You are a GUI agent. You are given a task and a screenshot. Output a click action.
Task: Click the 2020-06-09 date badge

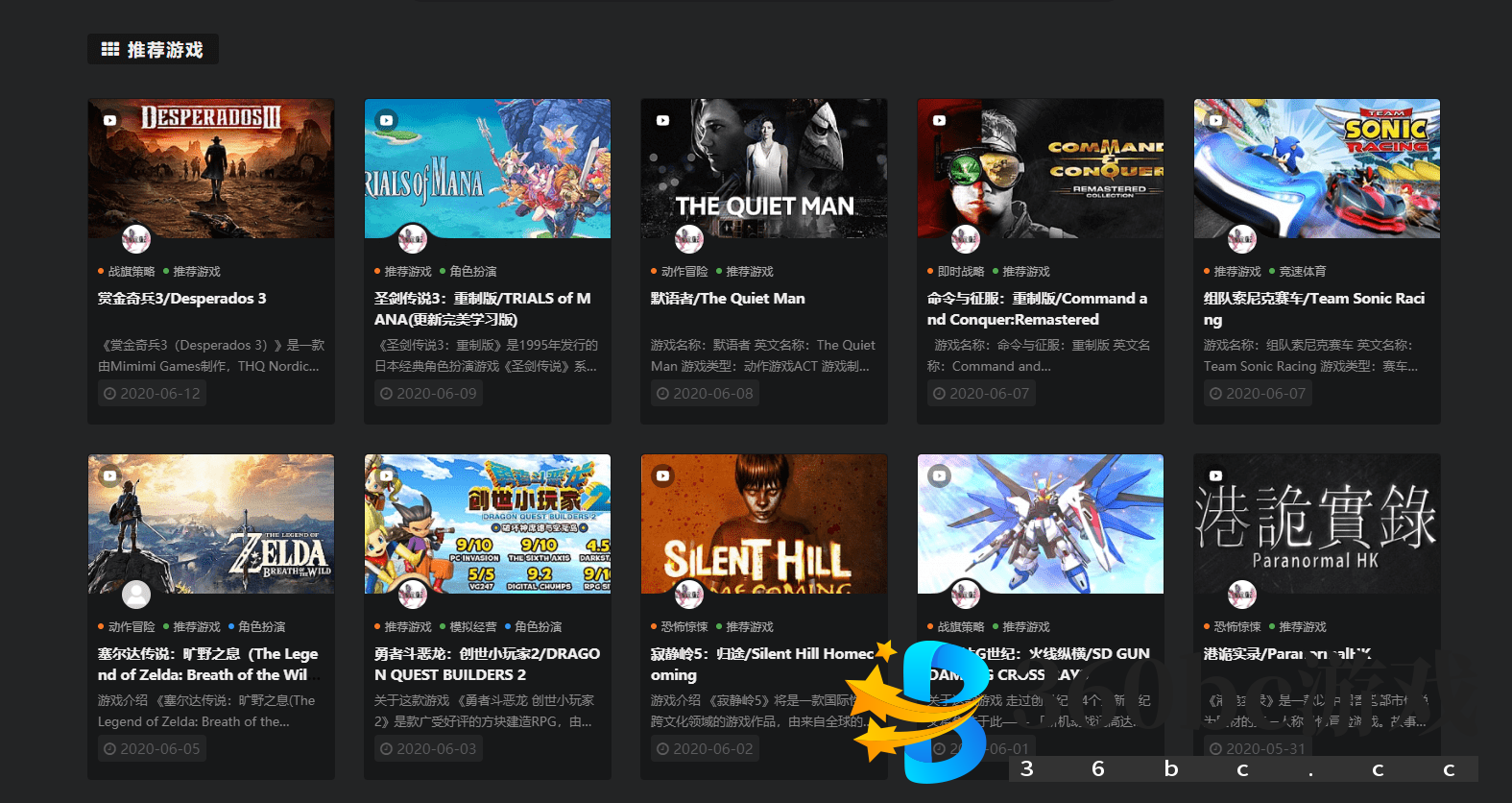[x=429, y=394]
